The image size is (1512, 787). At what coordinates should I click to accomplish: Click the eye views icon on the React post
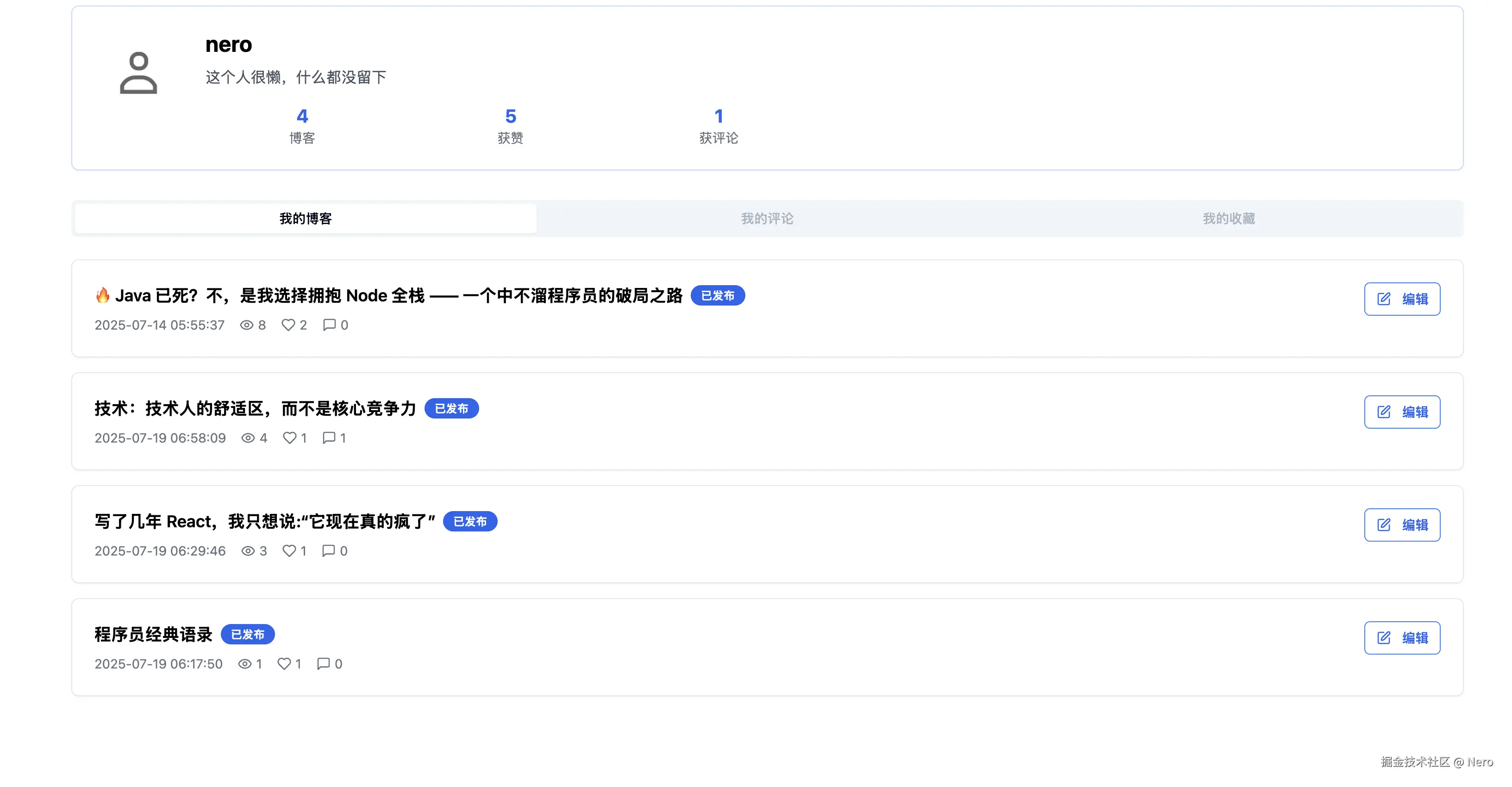248,550
